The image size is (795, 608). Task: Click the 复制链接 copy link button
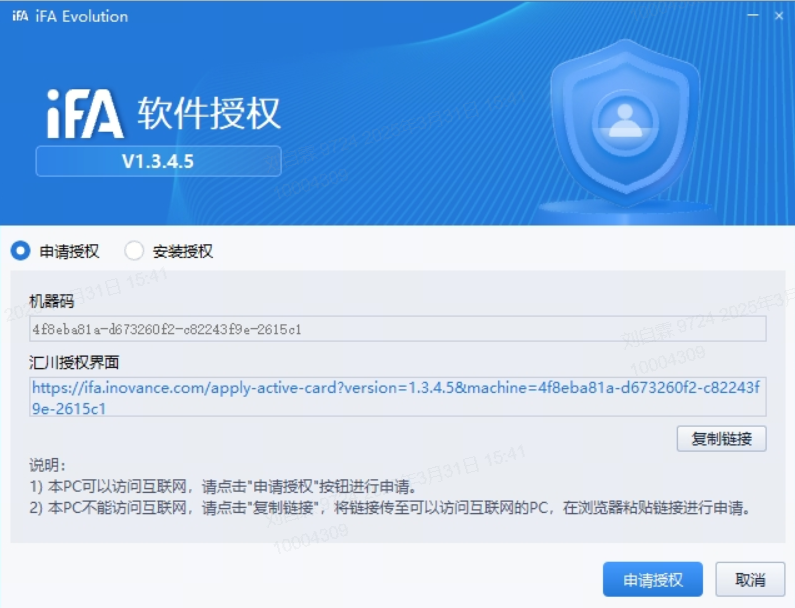pyautogui.click(x=721, y=439)
